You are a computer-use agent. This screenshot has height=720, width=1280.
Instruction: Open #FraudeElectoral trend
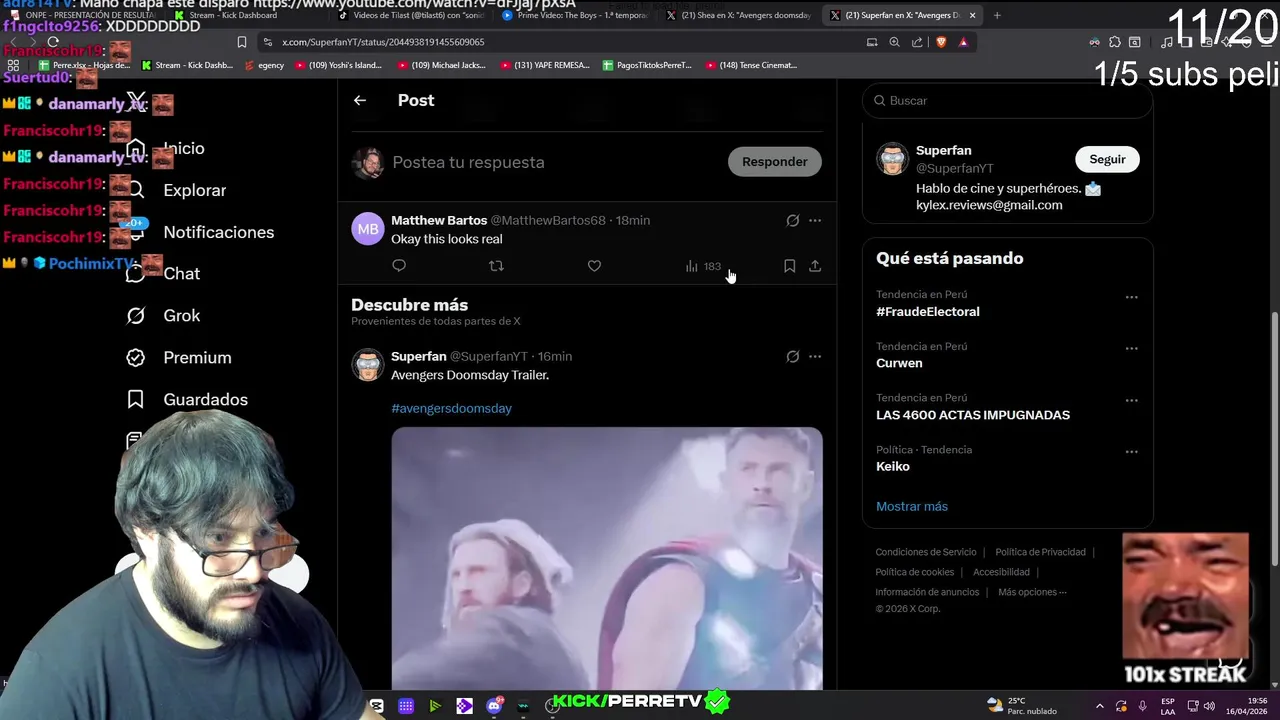tap(928, 311)
